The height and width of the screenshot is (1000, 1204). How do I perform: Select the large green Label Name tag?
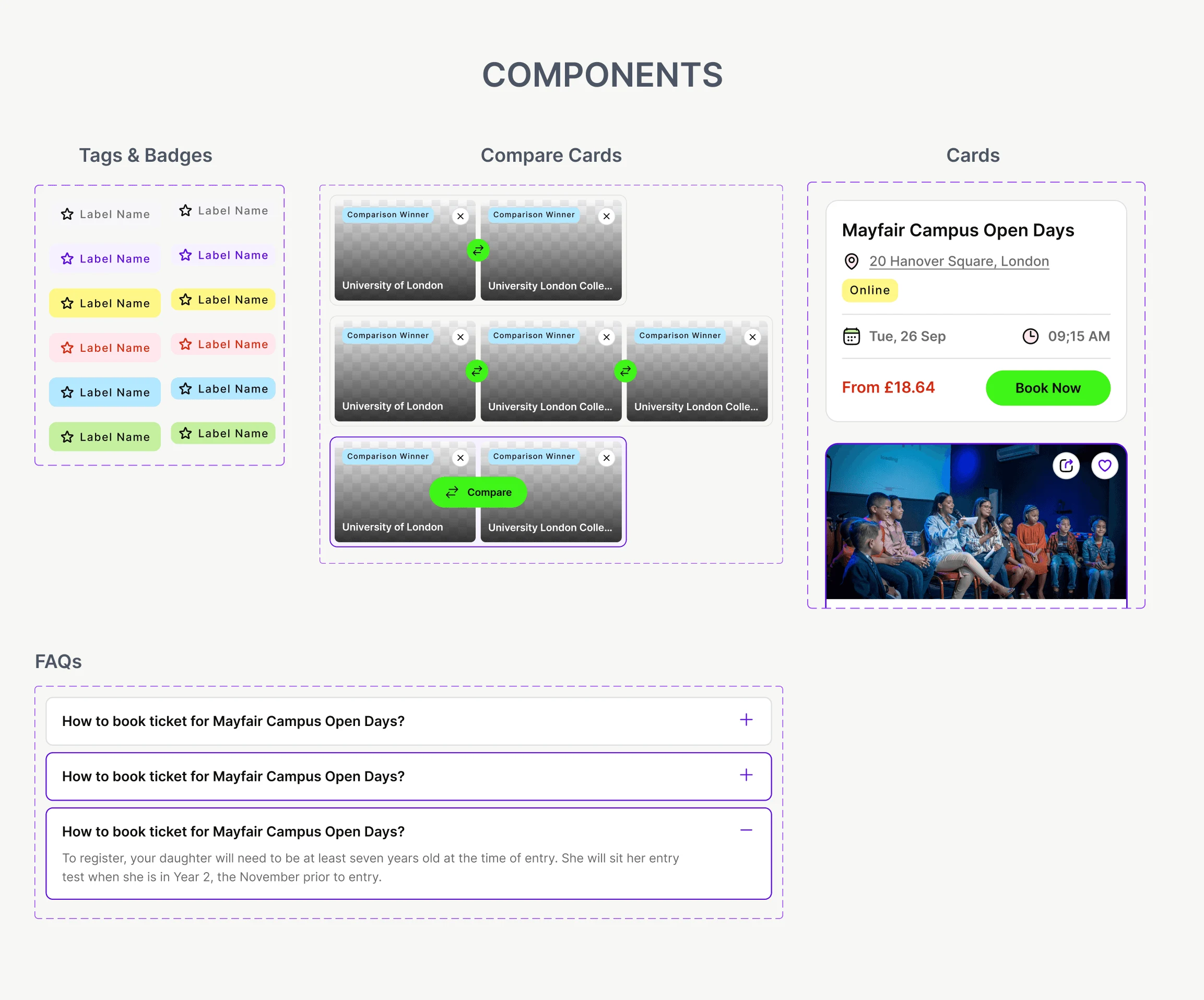click(105, 437)
